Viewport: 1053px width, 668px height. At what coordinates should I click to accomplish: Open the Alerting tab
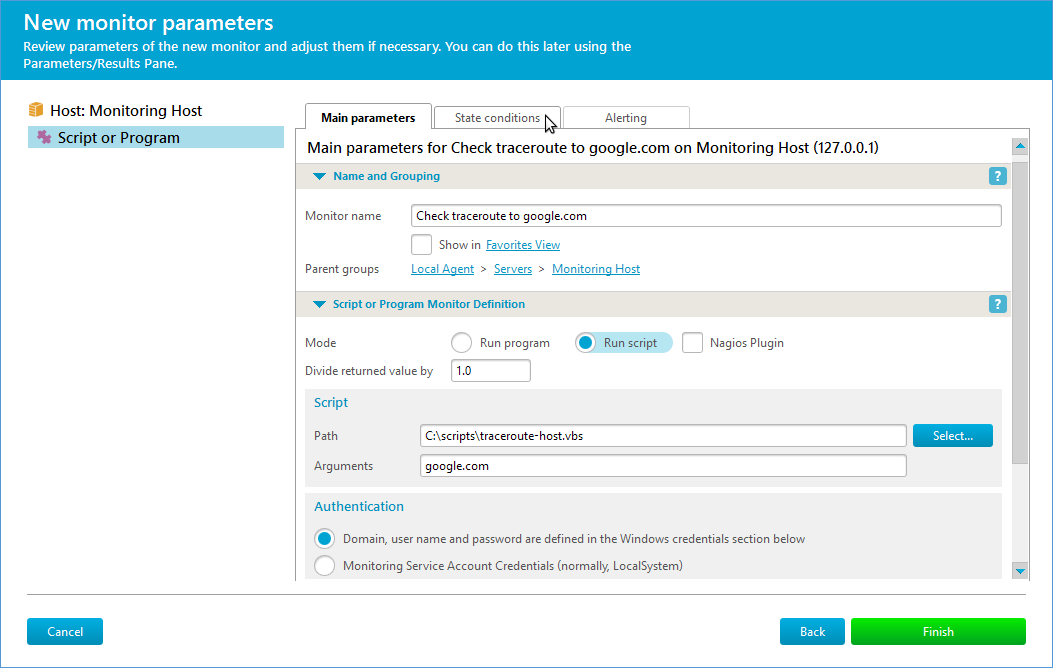click(626, 117)
